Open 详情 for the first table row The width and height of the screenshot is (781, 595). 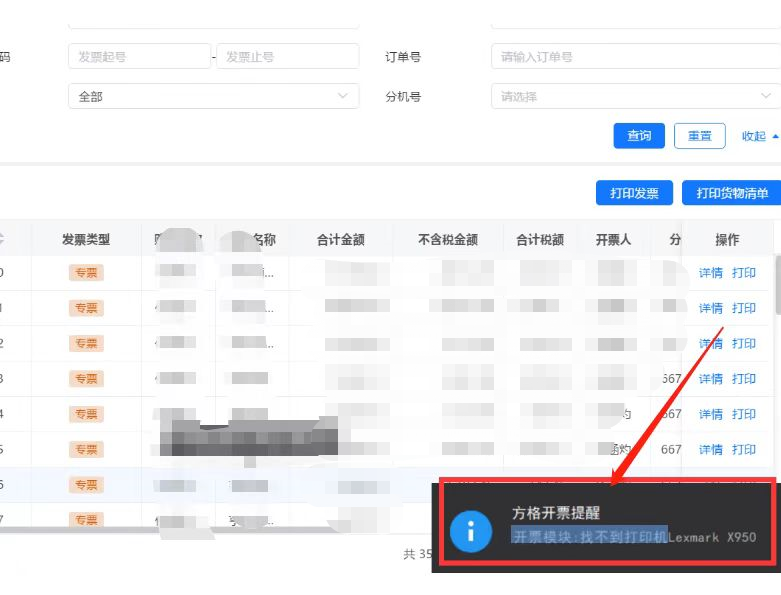pyautogui.click(x=710, y=273)
